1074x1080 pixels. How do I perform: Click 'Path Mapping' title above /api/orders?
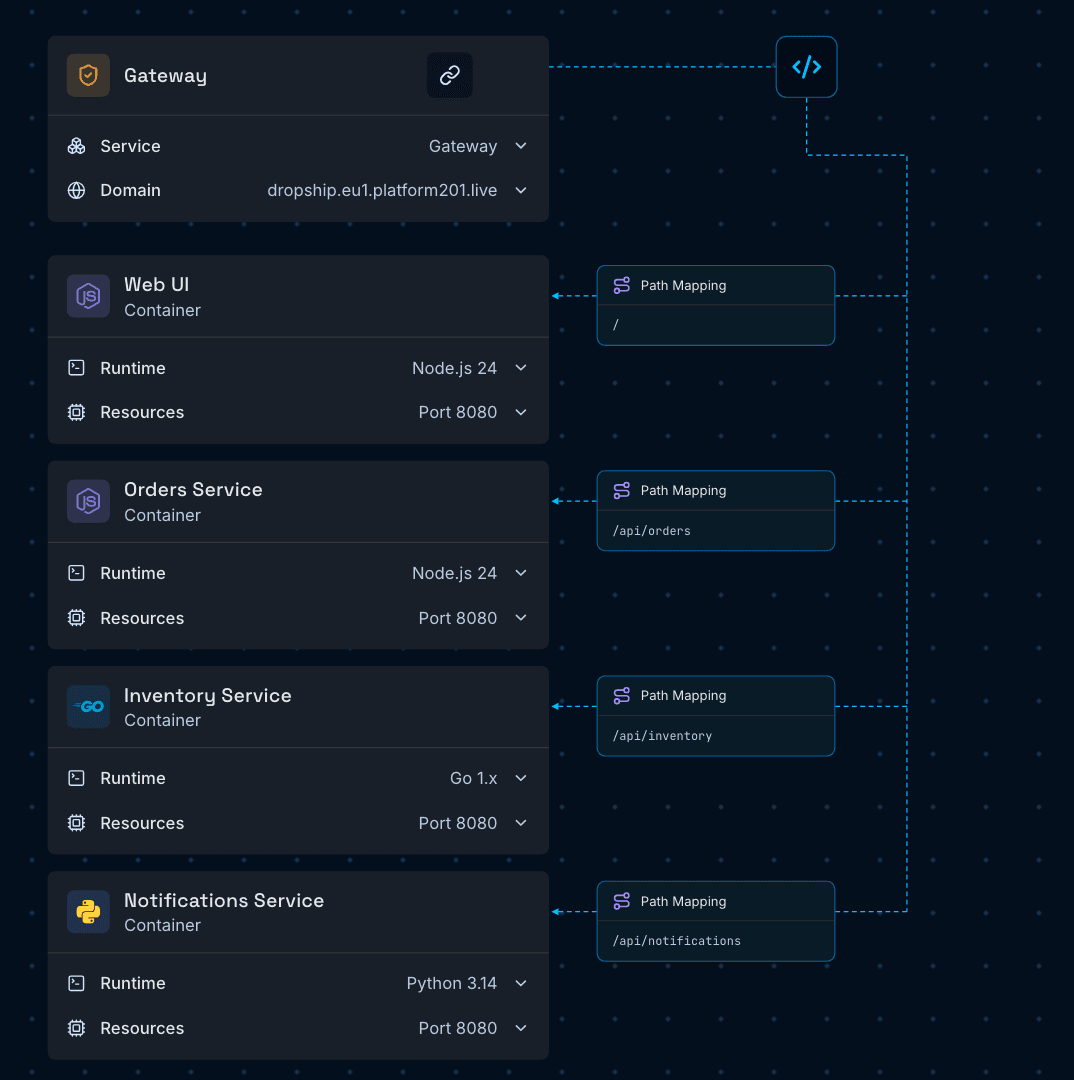click(683, 490)
